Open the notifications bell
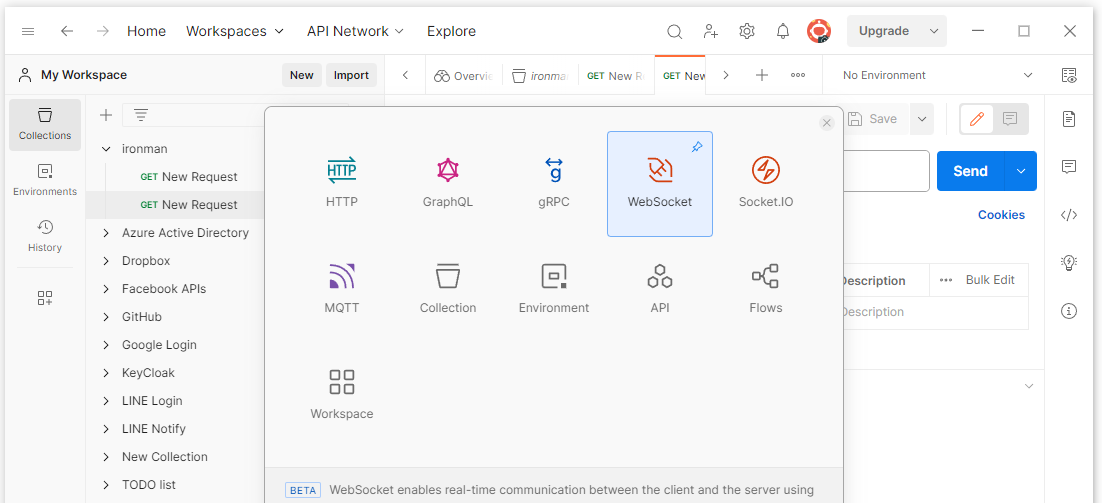1102x503 pixels. point(783,31)
